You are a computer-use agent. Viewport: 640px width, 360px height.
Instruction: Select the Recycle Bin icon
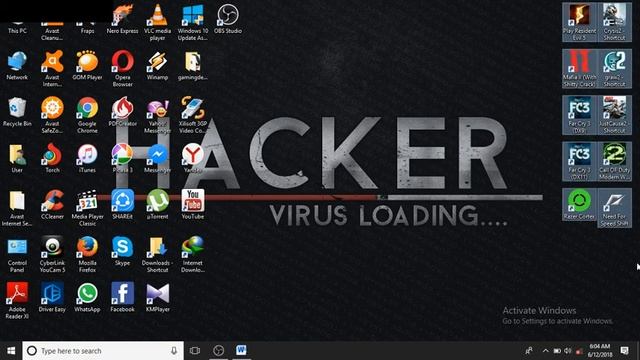(x=17, y=112)
